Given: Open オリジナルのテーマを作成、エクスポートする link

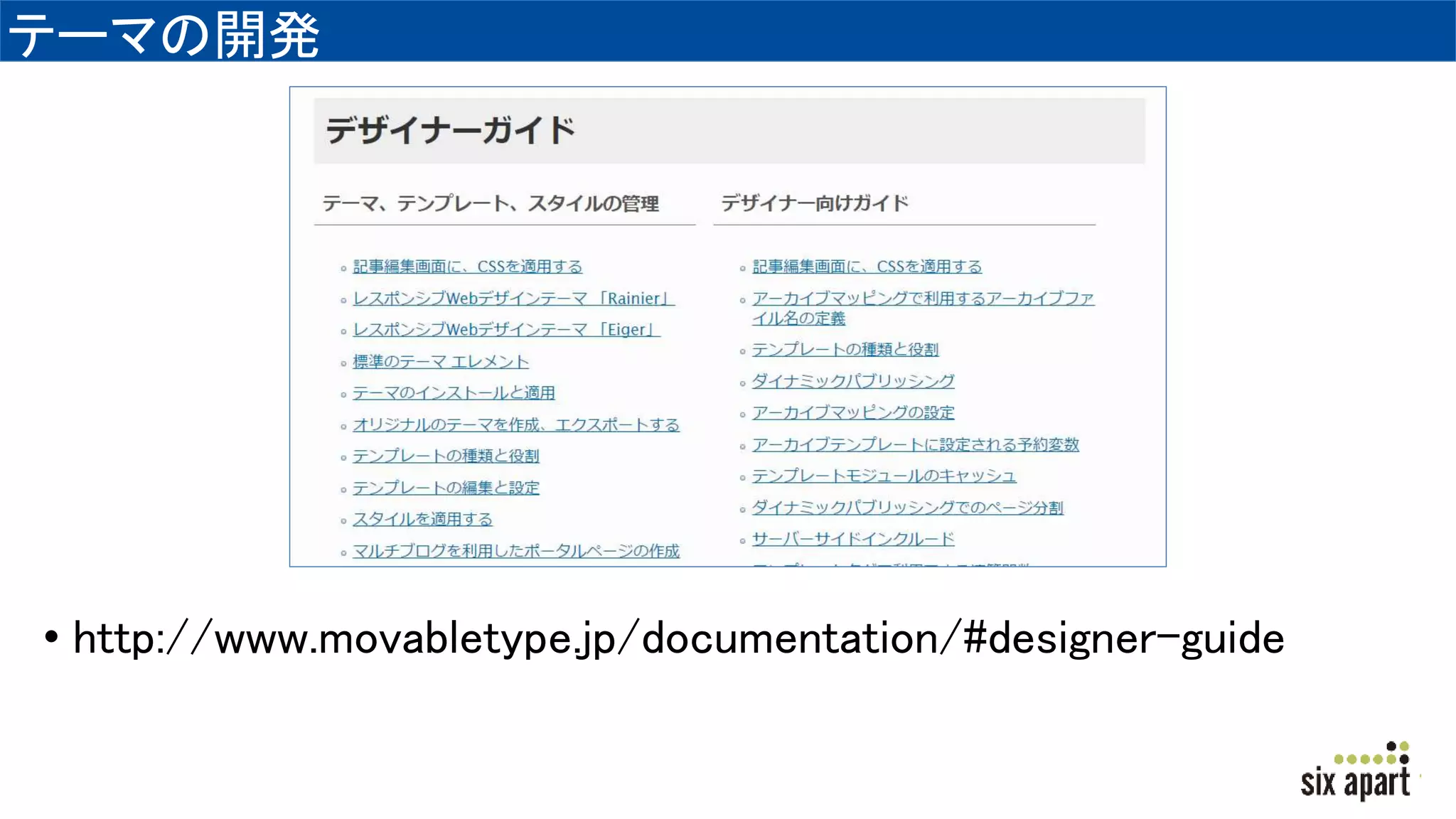Looking at the screenshot, I should point(516,424).
